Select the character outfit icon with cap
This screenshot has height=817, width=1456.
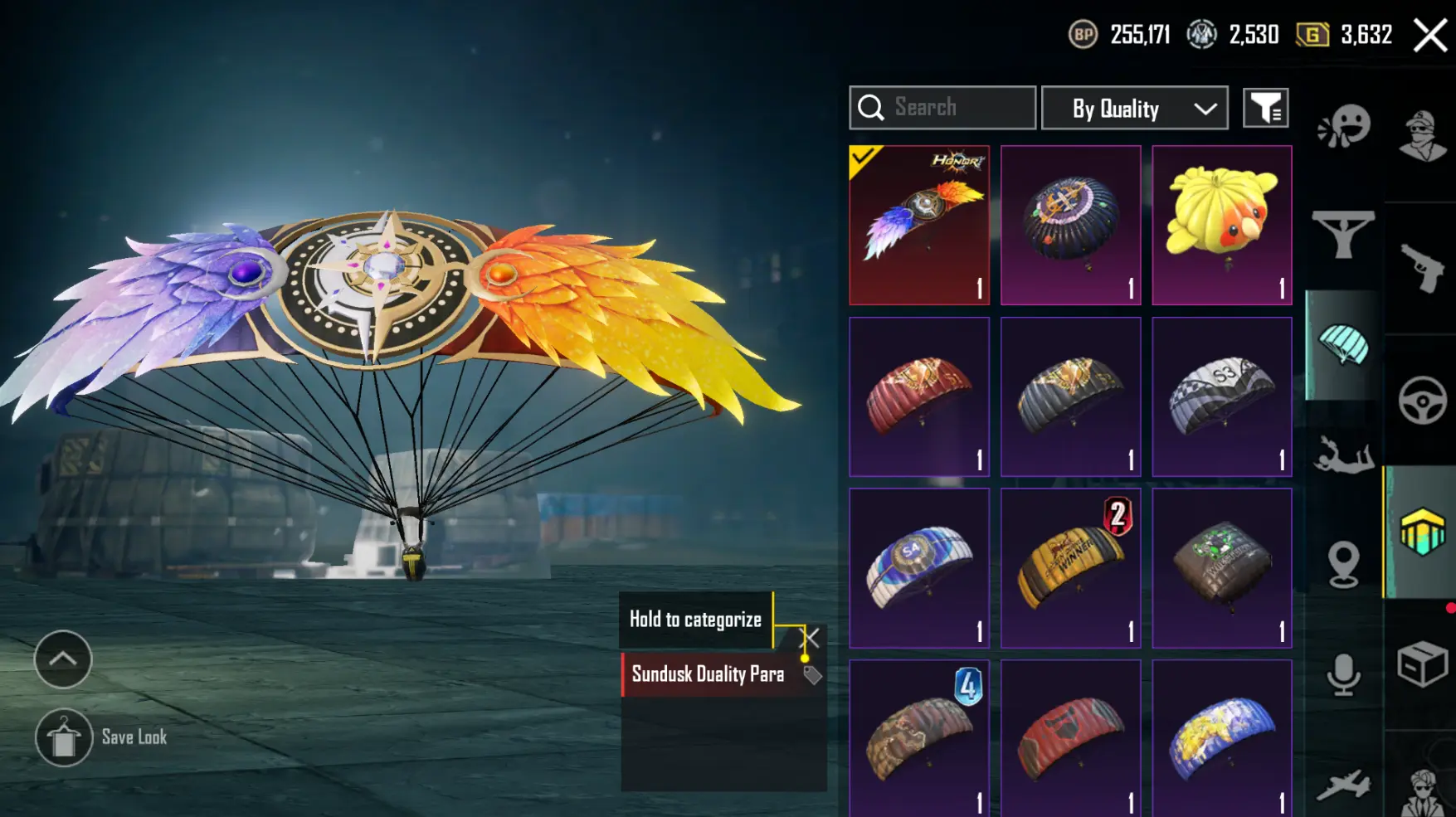click(1422, 135)
